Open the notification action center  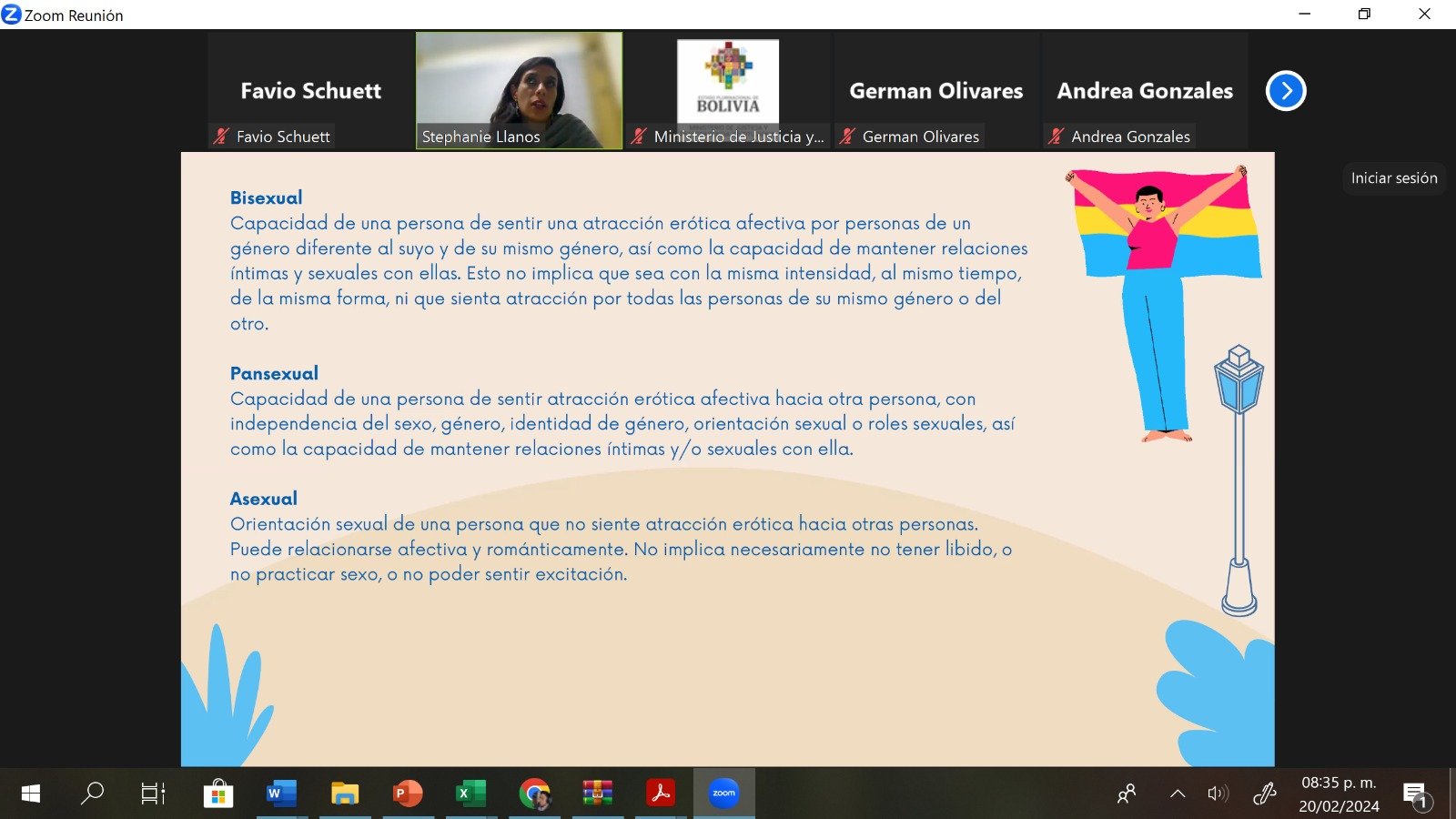pos(1415,794)
